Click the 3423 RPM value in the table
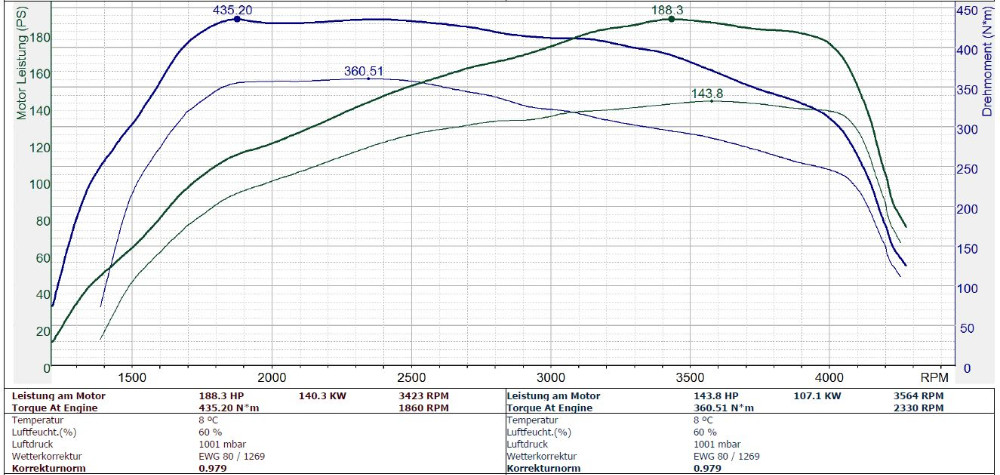This screenshot has height=475, width=1000. pos(418,396)
